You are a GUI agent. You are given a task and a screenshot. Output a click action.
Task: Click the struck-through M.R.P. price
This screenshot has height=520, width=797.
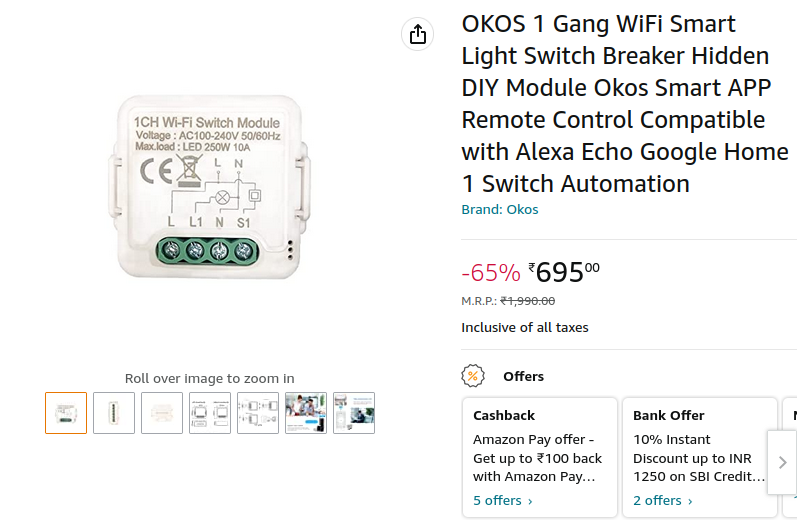528,301
